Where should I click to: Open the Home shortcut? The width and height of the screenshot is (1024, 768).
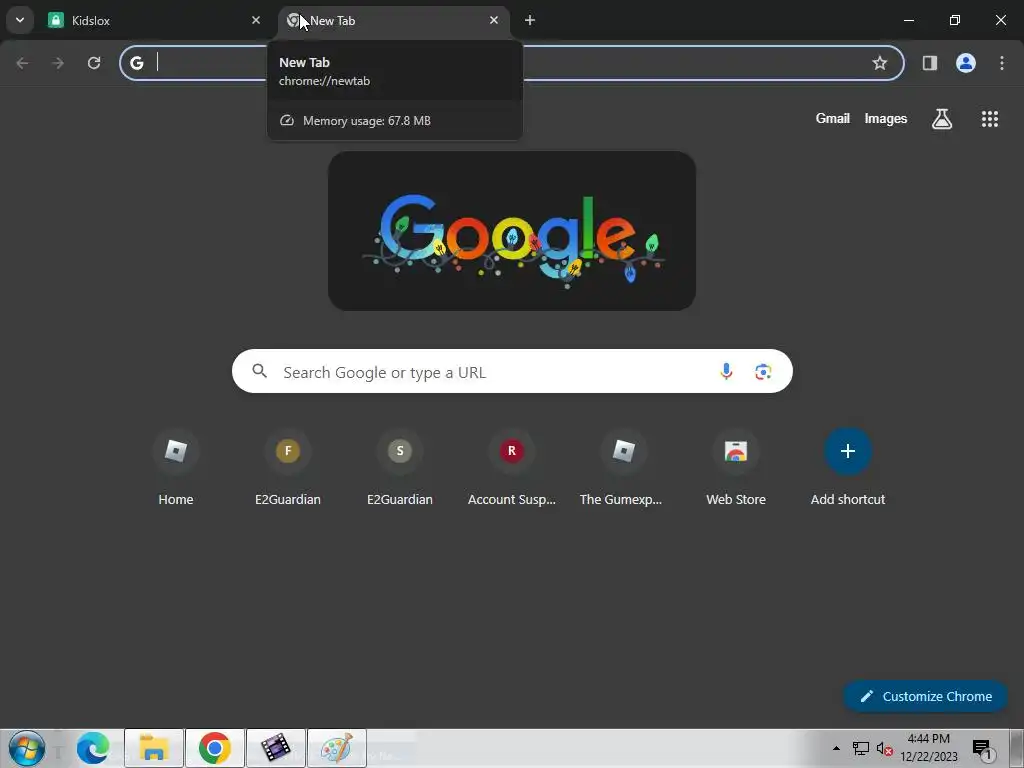(x=176, y=468)
